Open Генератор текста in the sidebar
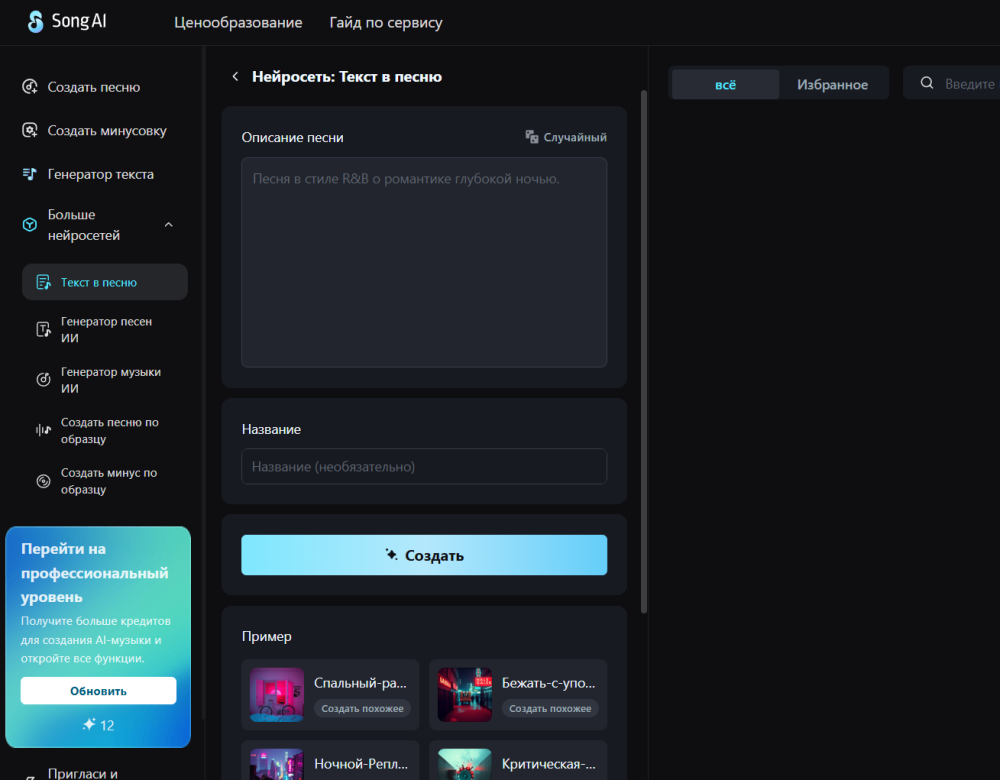Viewport: 1000px width, 780px height. point(101,173)
